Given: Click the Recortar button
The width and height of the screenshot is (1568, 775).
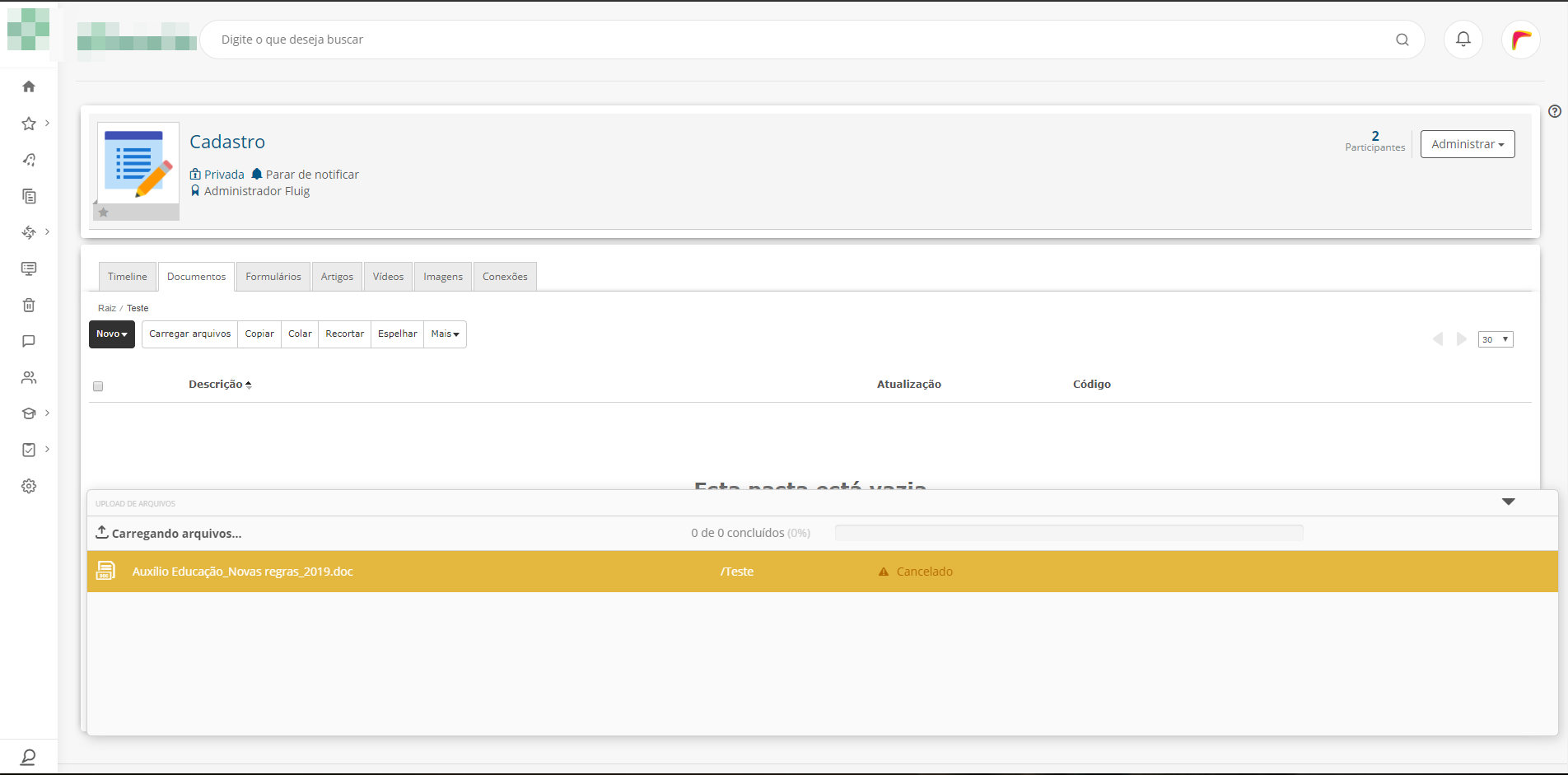Looking at the screenshot, I should pos(344,334).
